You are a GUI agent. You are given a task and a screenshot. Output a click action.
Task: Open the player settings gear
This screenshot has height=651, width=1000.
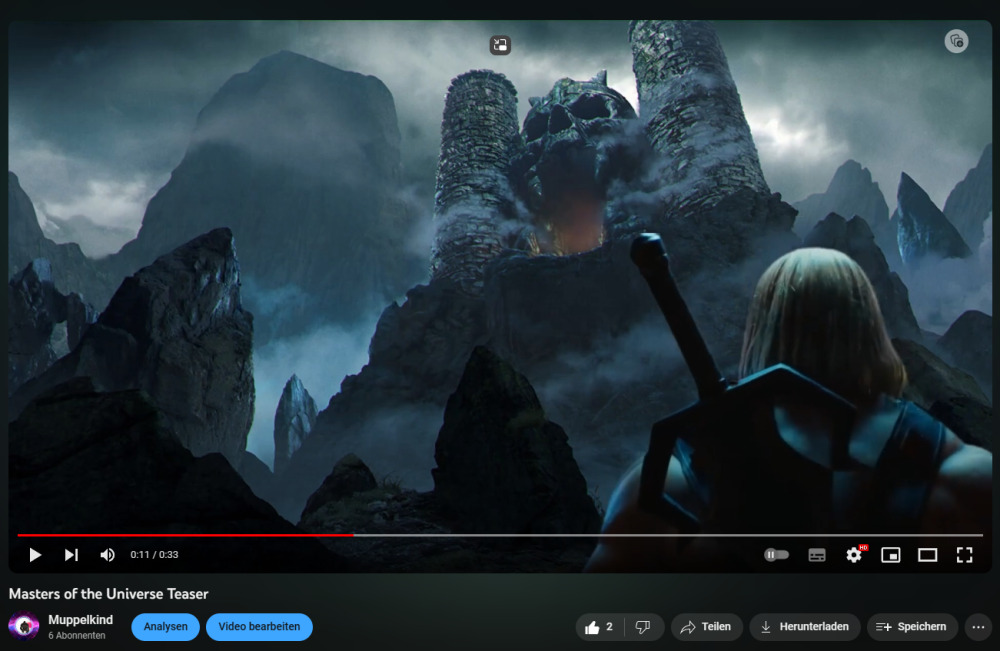854,555
